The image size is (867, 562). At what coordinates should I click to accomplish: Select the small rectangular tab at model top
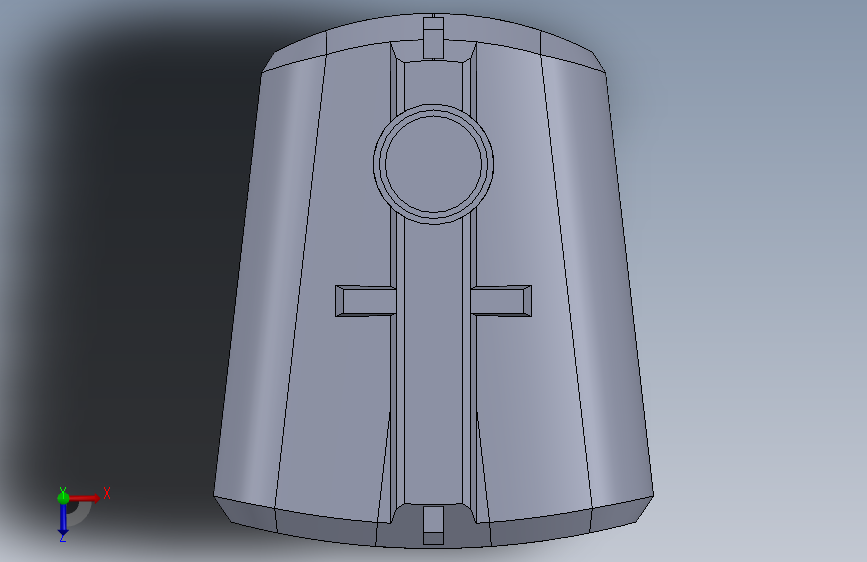434,38
